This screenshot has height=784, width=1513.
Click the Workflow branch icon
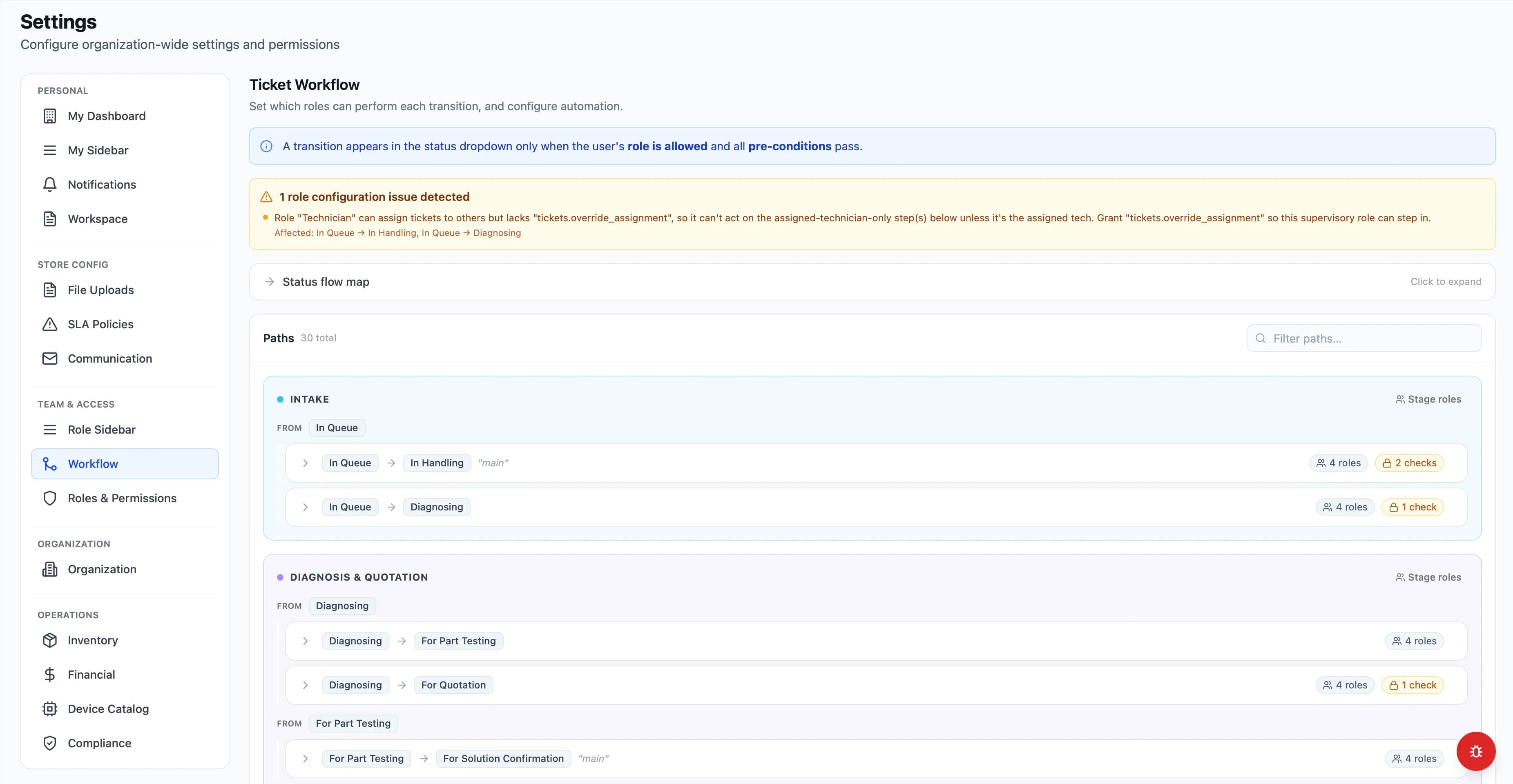point(50,464)
